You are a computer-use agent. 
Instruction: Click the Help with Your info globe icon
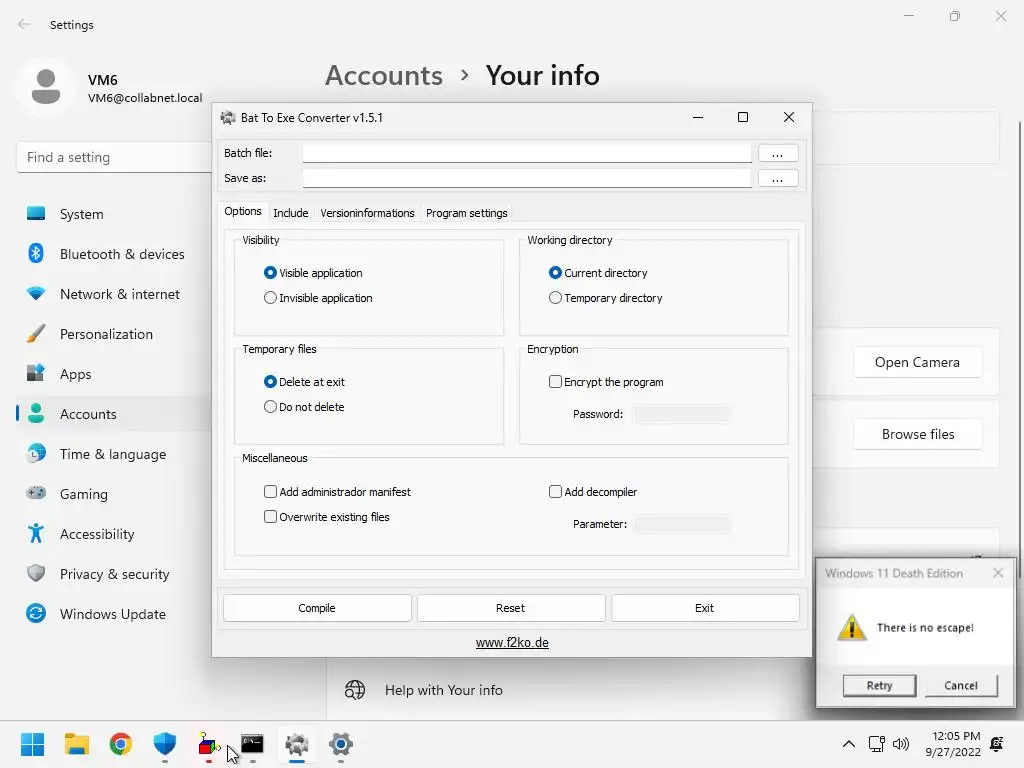pos(355,690)
